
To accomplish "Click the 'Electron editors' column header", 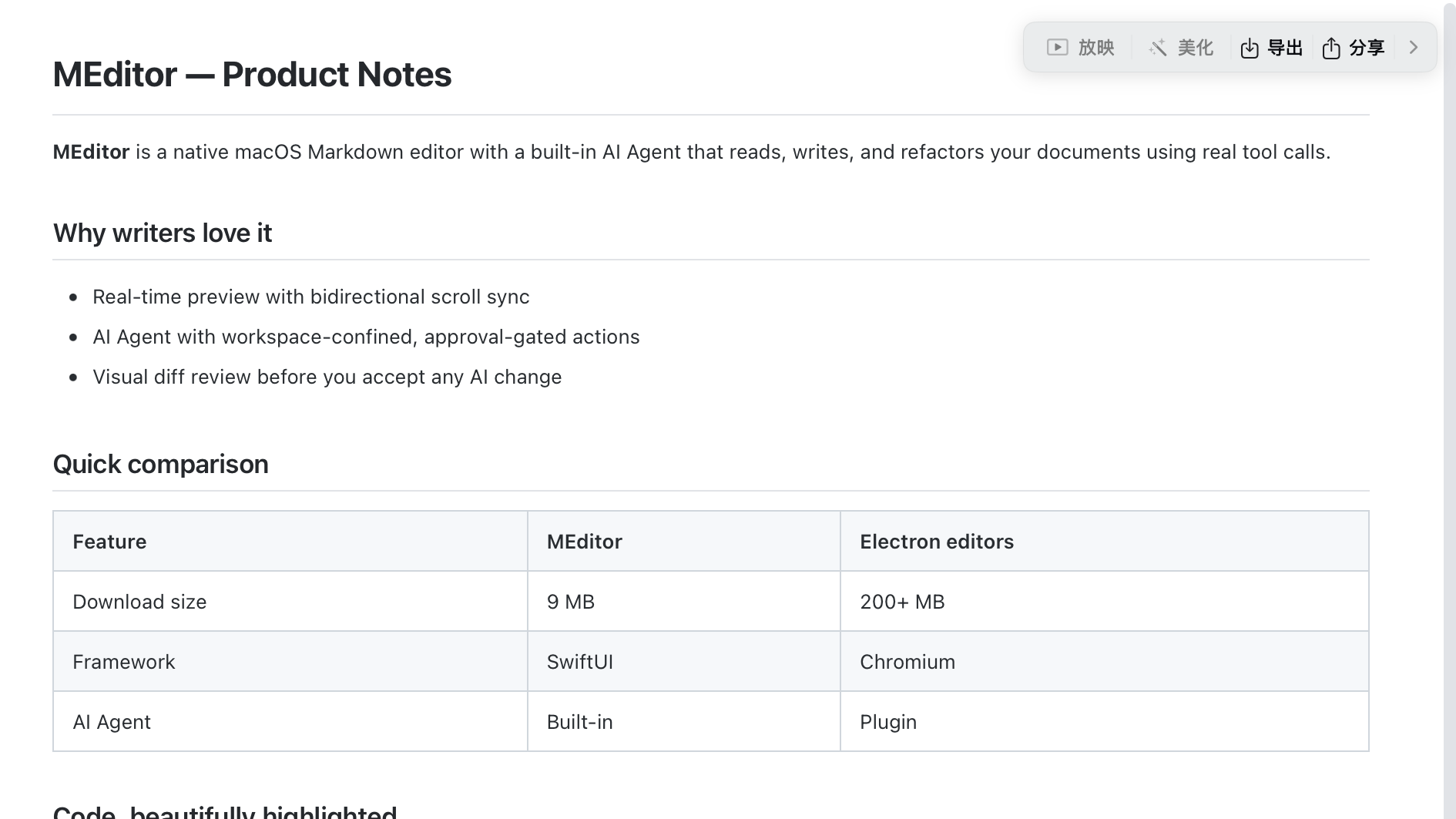I will 1105,542.
